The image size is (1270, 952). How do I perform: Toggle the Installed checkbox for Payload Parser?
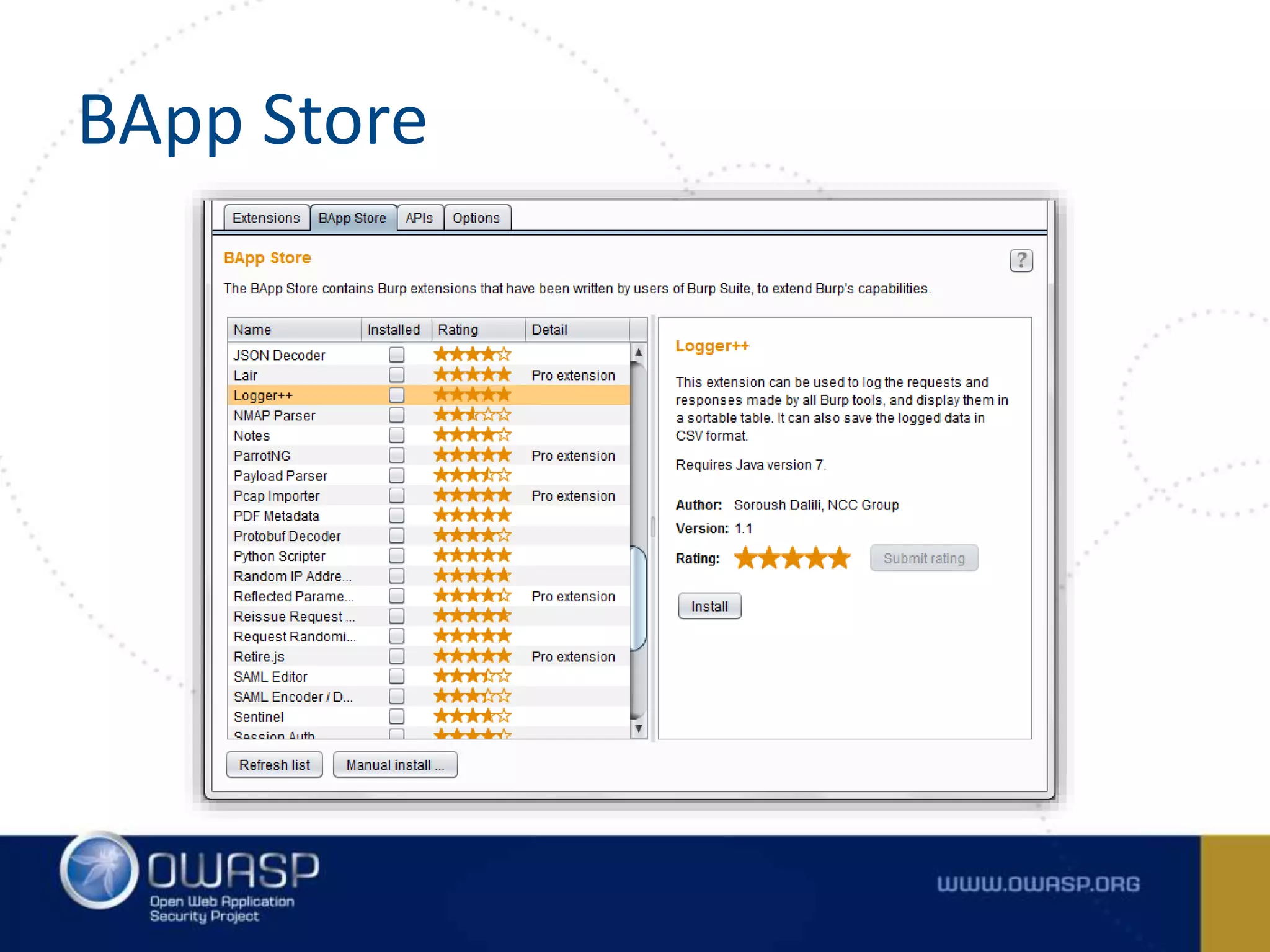pyautogui.click(x=396, y=475)
